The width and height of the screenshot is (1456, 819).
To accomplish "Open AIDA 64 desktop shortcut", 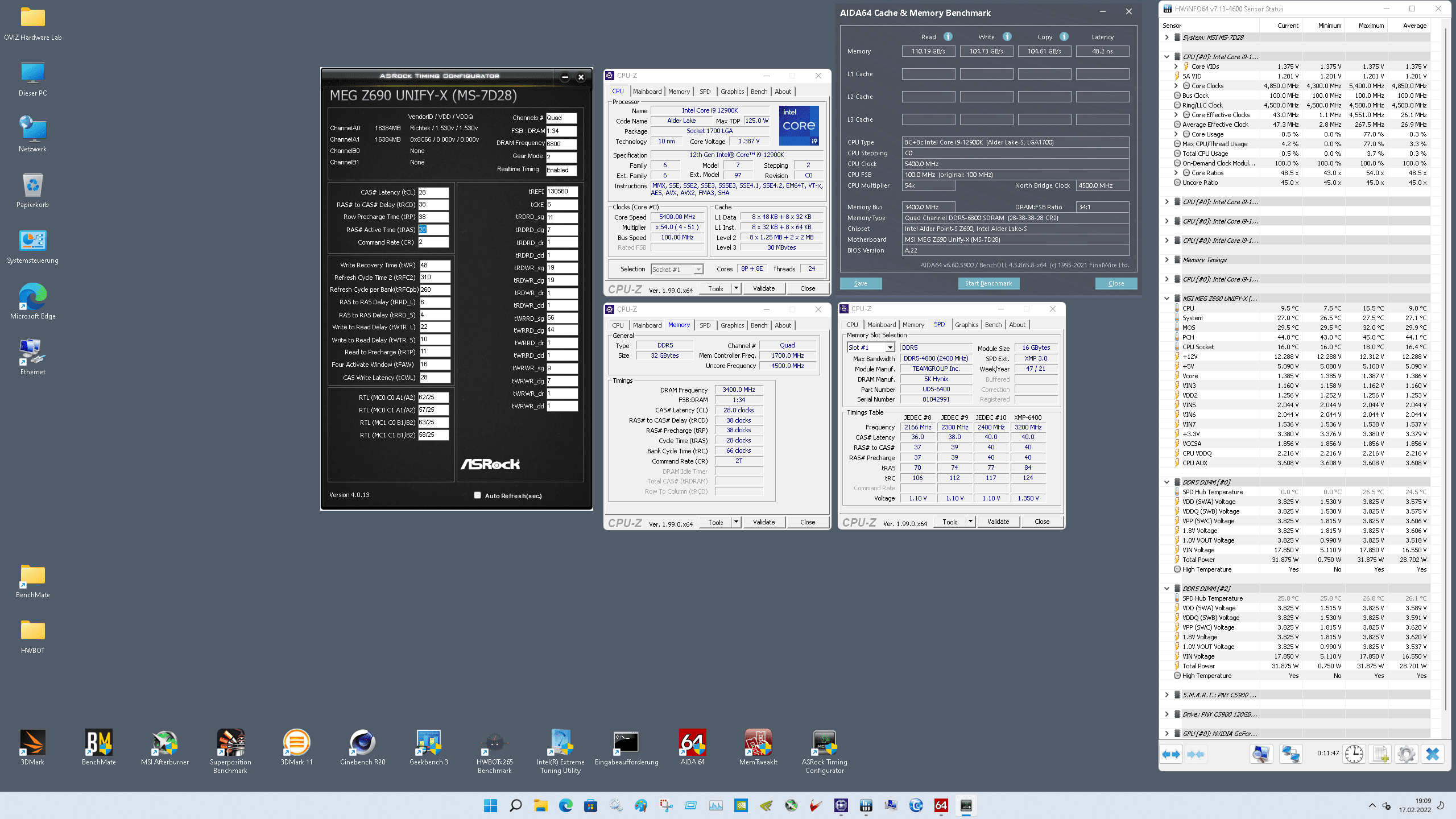I will pyautogui.click(x=692, y=748).
